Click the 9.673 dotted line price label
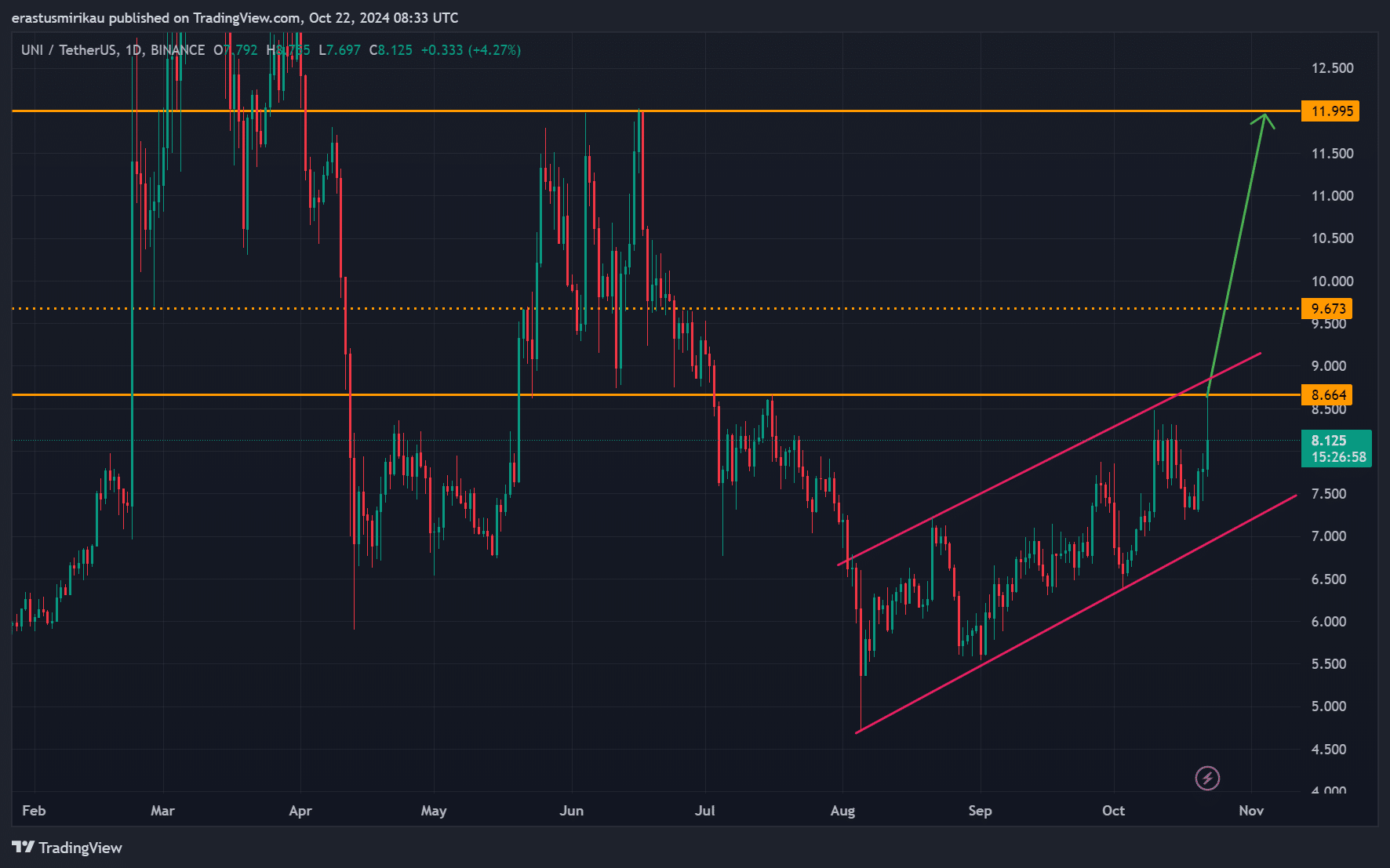Image resolution: width=1390 pixels, height=868 pixels. tap(1326, 308)
